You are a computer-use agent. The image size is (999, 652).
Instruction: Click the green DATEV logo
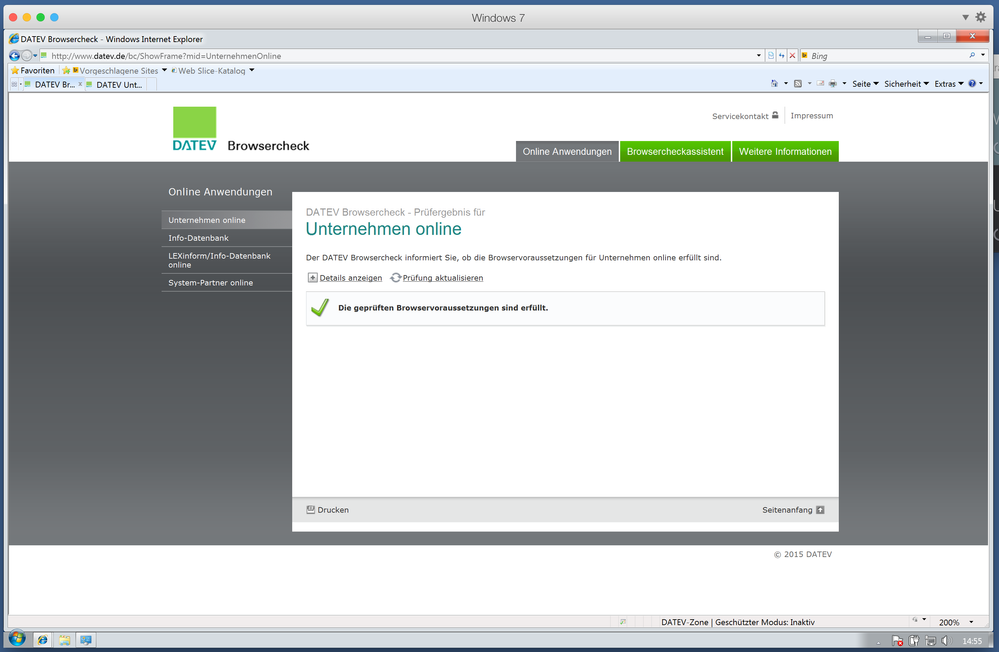pos(194,129)
